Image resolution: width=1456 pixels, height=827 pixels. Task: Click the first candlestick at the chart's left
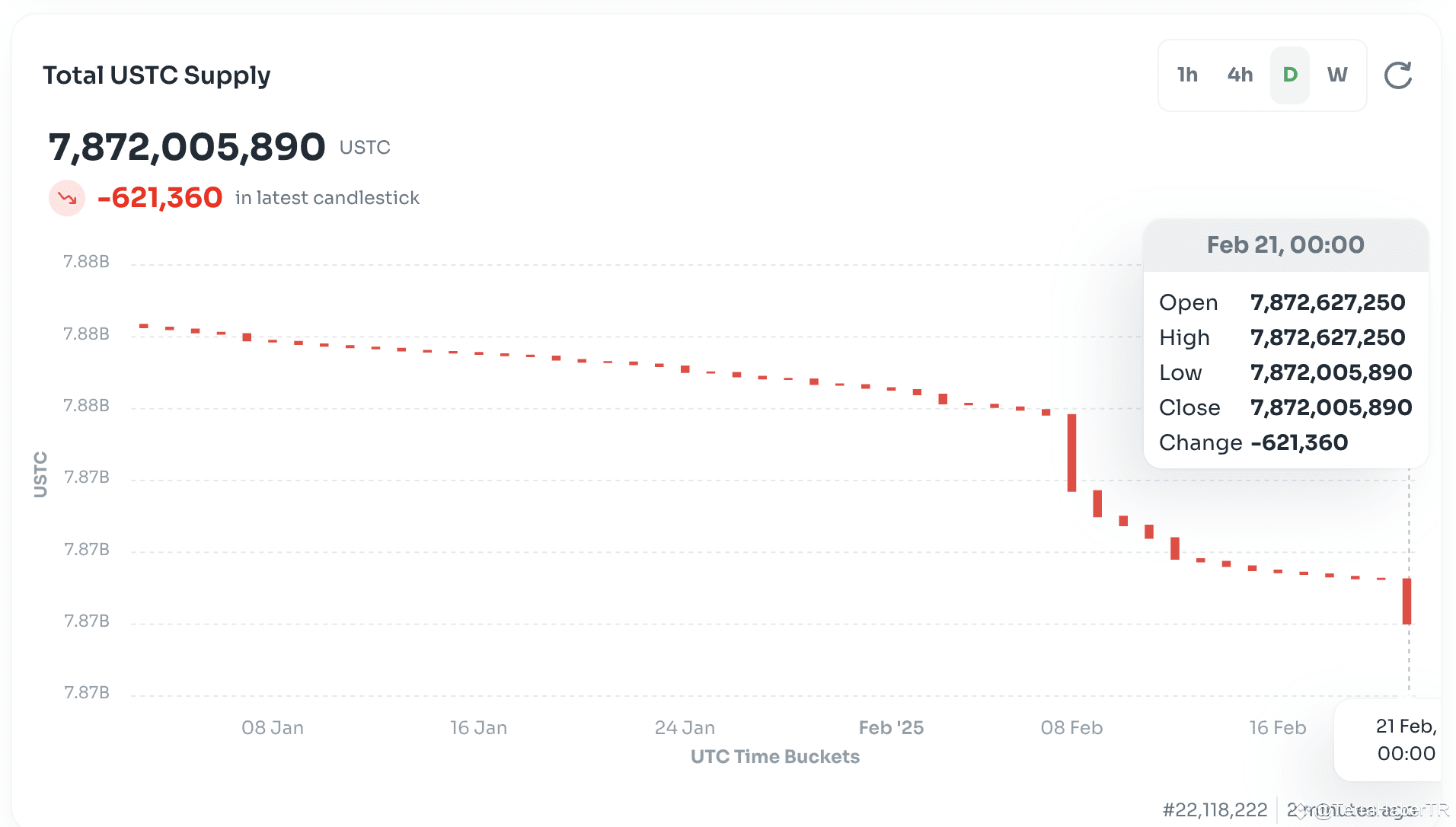[x=144, y=324]
